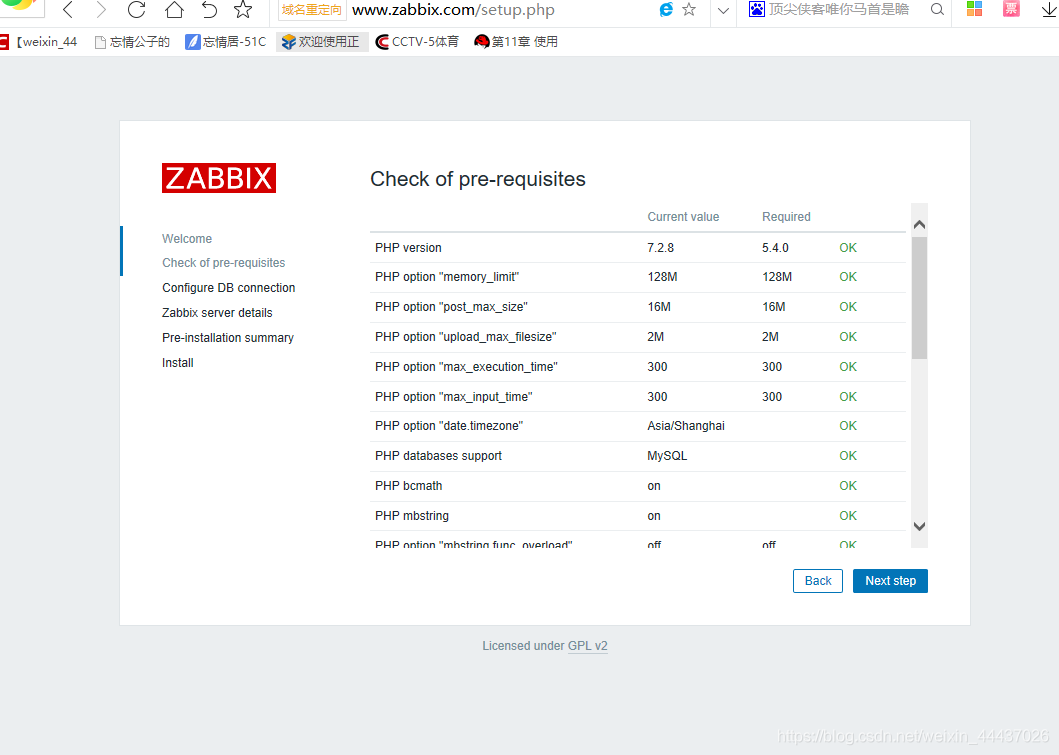Click the 7.2.8 current value

(661, 248)
